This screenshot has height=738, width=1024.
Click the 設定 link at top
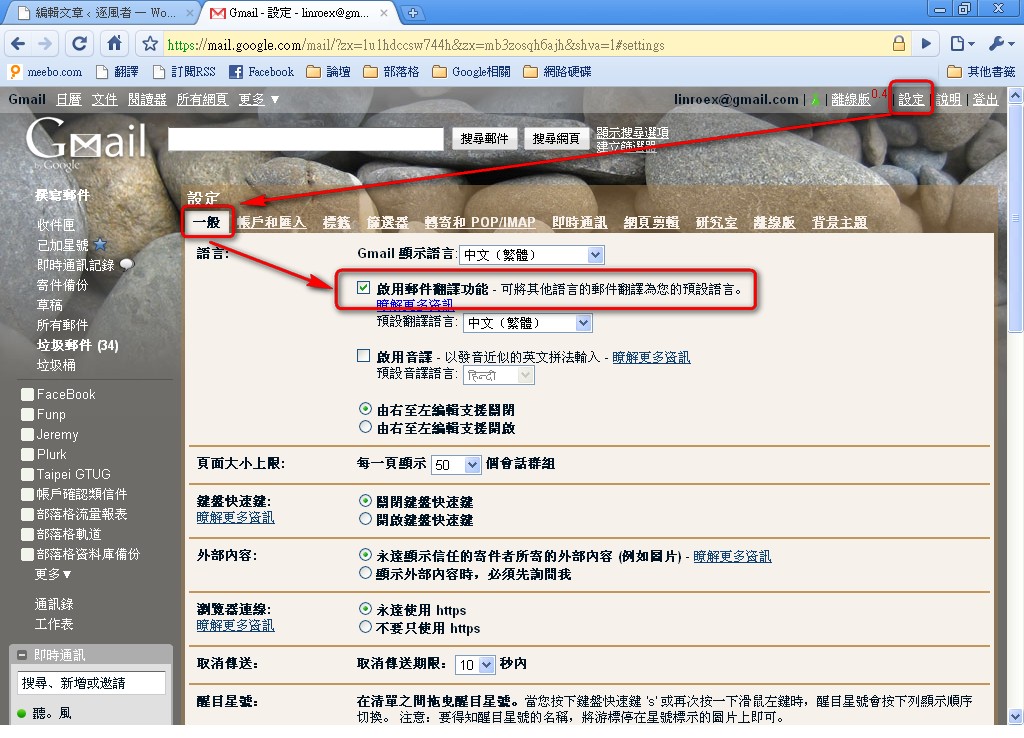(x=911, y=99)
